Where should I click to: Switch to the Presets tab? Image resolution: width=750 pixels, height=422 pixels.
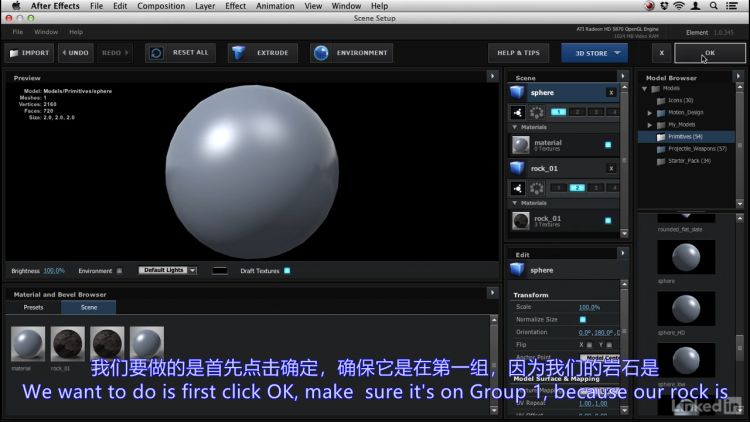(x=33, y=308)
